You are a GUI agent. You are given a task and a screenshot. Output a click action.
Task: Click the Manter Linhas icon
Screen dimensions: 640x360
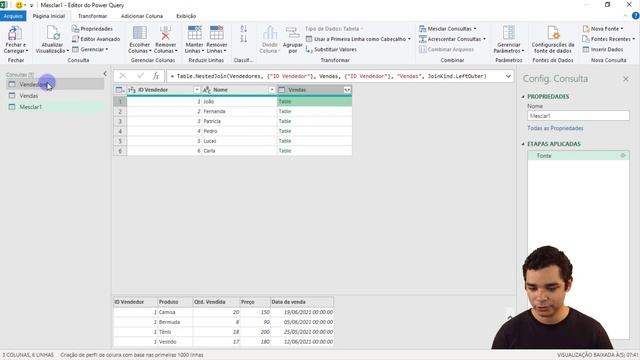click(x=194, y=33)
